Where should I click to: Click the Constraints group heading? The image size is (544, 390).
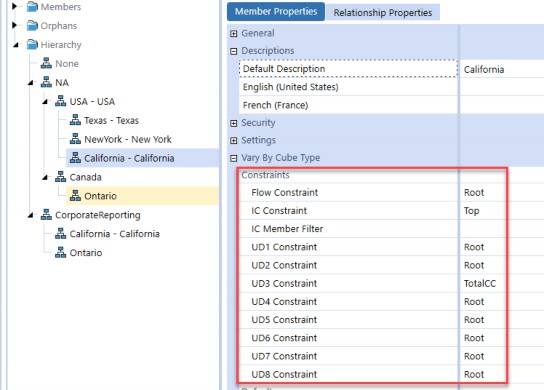tap(265, 175)
